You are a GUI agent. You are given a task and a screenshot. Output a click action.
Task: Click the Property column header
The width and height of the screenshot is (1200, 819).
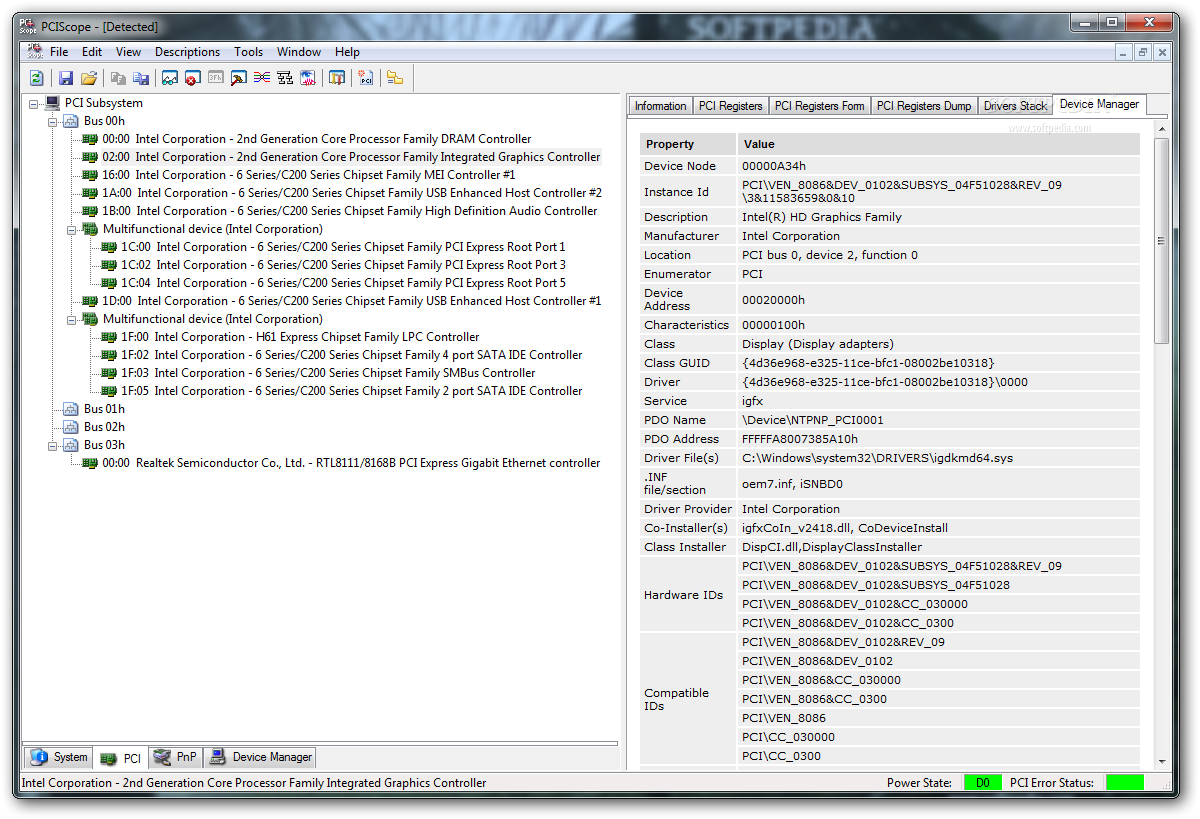688,144
